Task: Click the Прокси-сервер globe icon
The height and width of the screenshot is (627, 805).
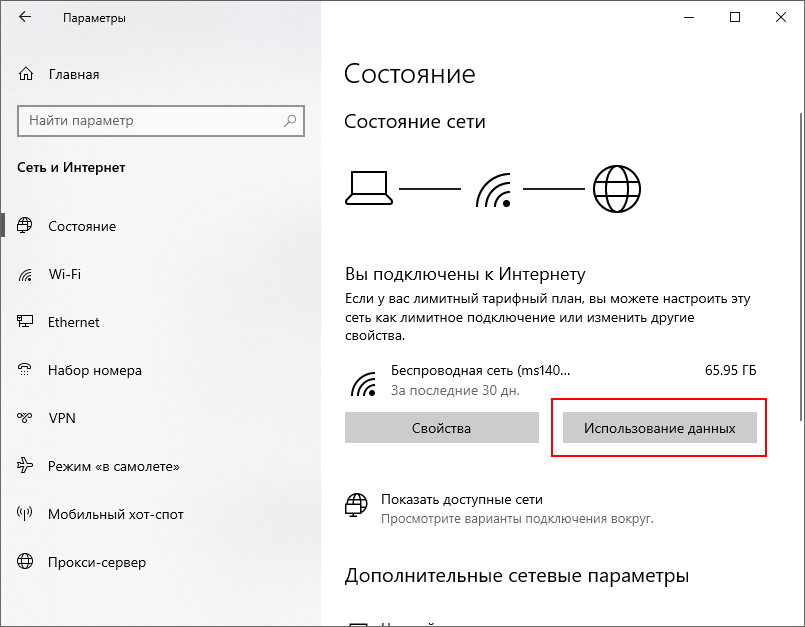Action: pos(25,561)
